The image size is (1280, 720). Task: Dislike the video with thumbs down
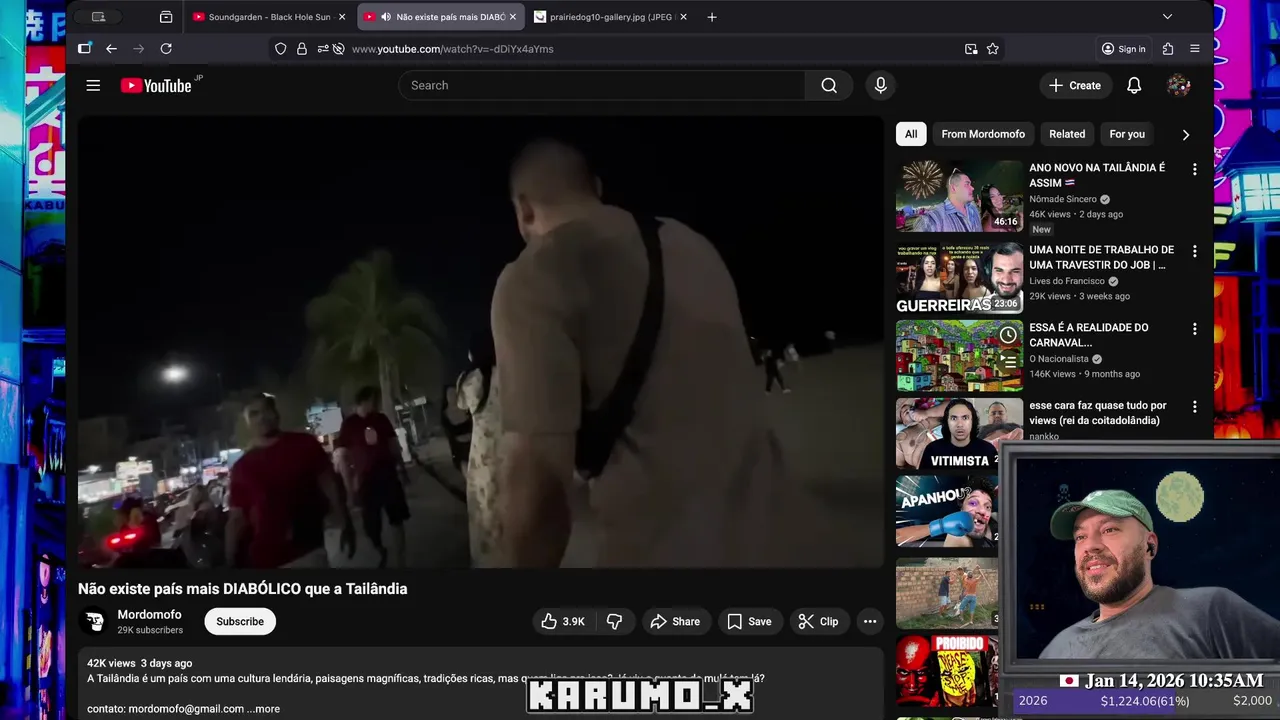[x=614, y=621]
